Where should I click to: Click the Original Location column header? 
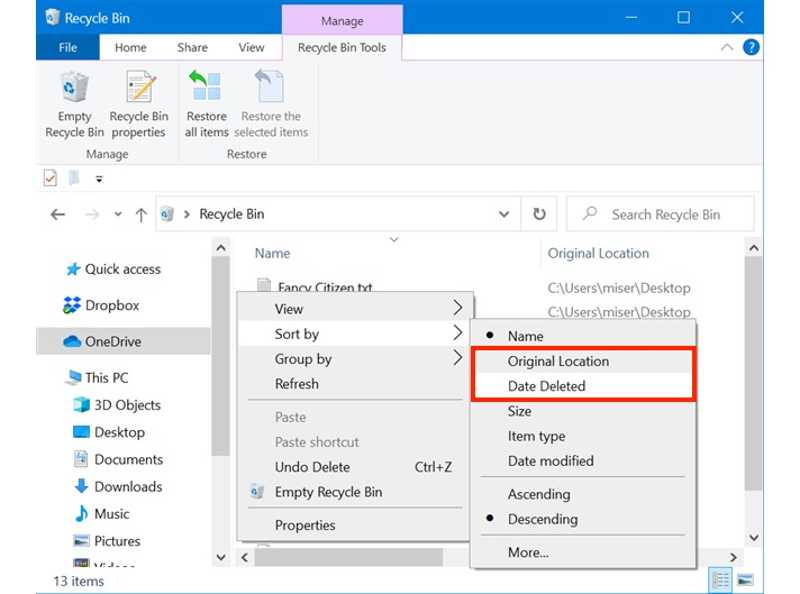click(x=598, y=253)
